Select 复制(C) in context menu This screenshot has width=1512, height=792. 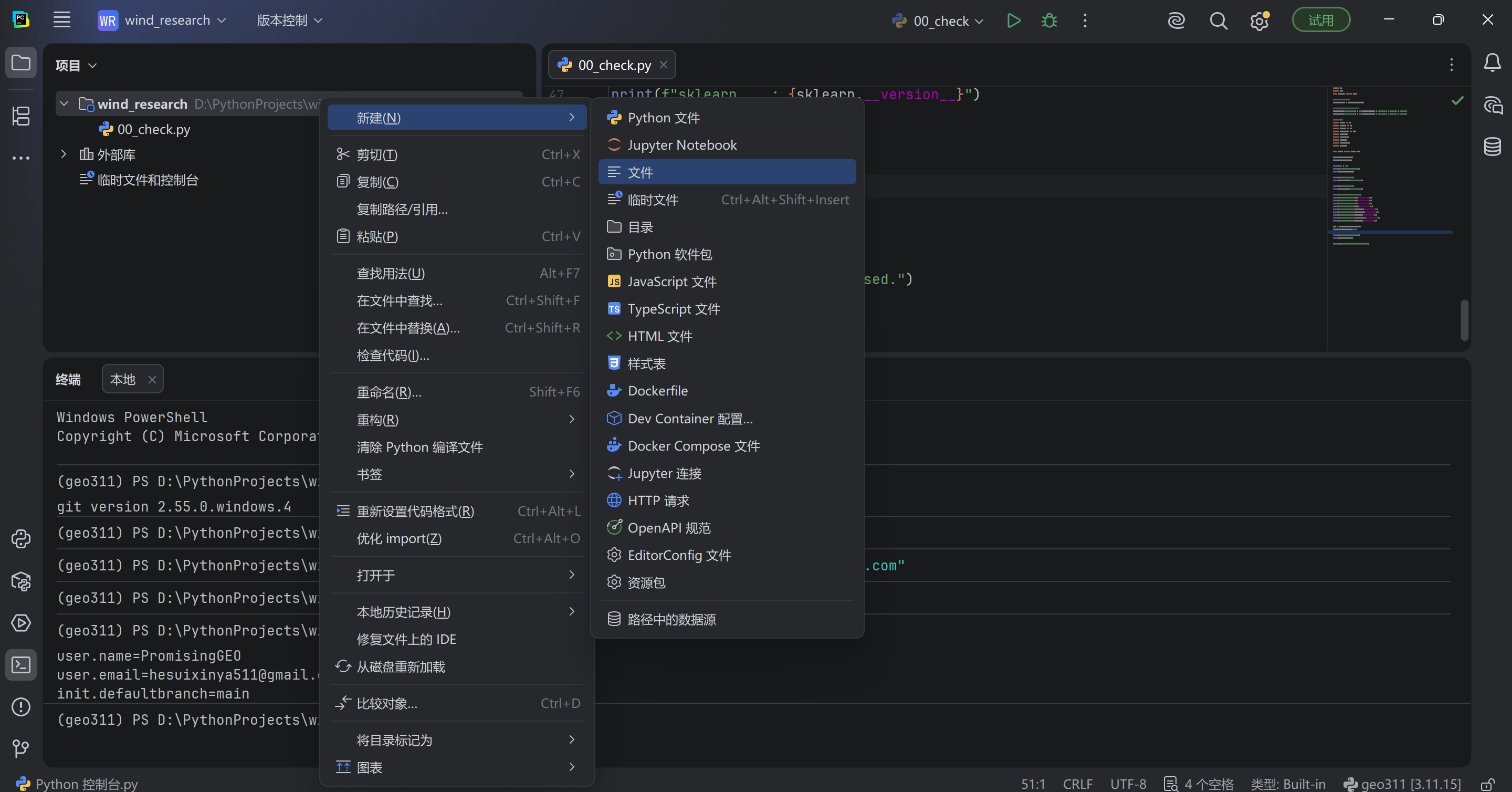tap(458, 181)
